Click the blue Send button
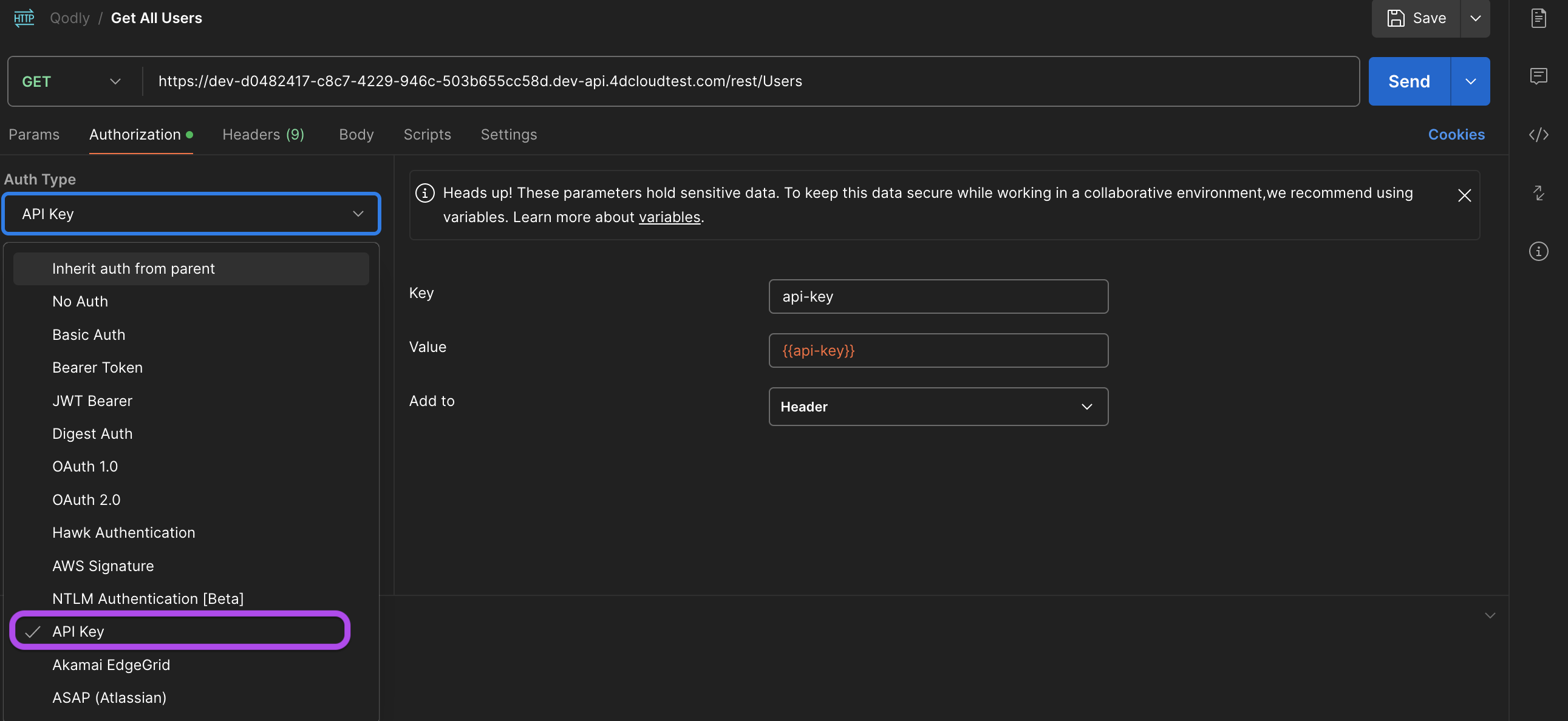The width and height of the screenshot is (1568, 721). 1408,81
